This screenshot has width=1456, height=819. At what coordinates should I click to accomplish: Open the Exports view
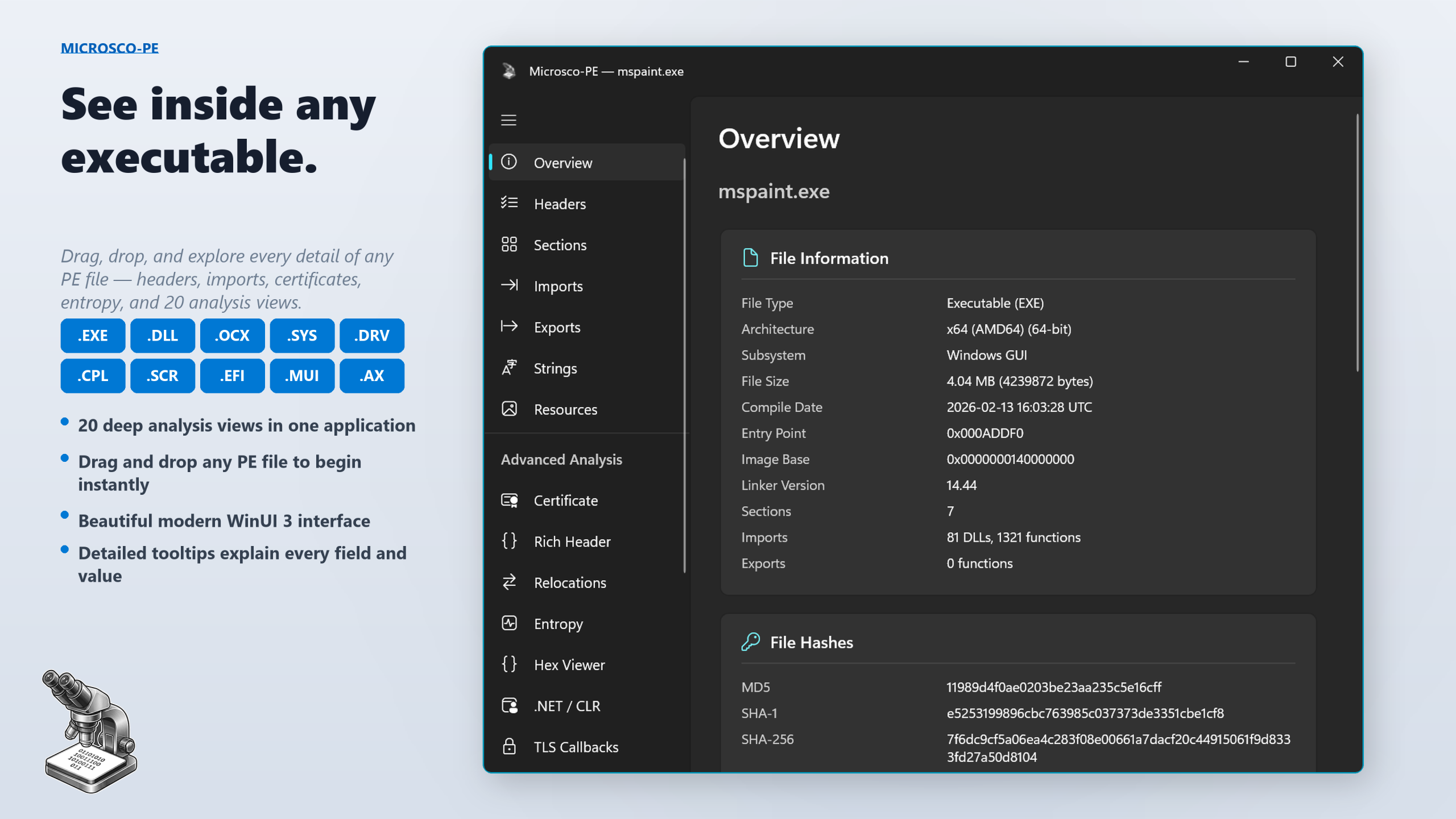(557, 327)
